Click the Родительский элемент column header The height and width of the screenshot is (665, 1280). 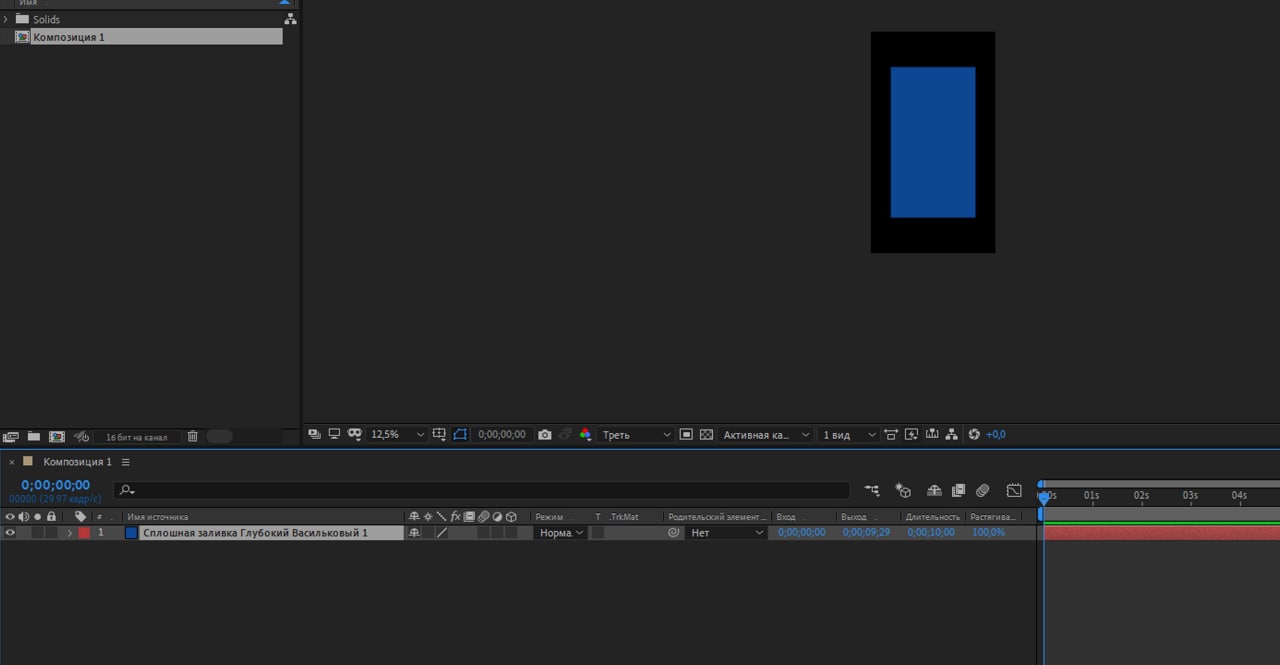click(716, 517)
